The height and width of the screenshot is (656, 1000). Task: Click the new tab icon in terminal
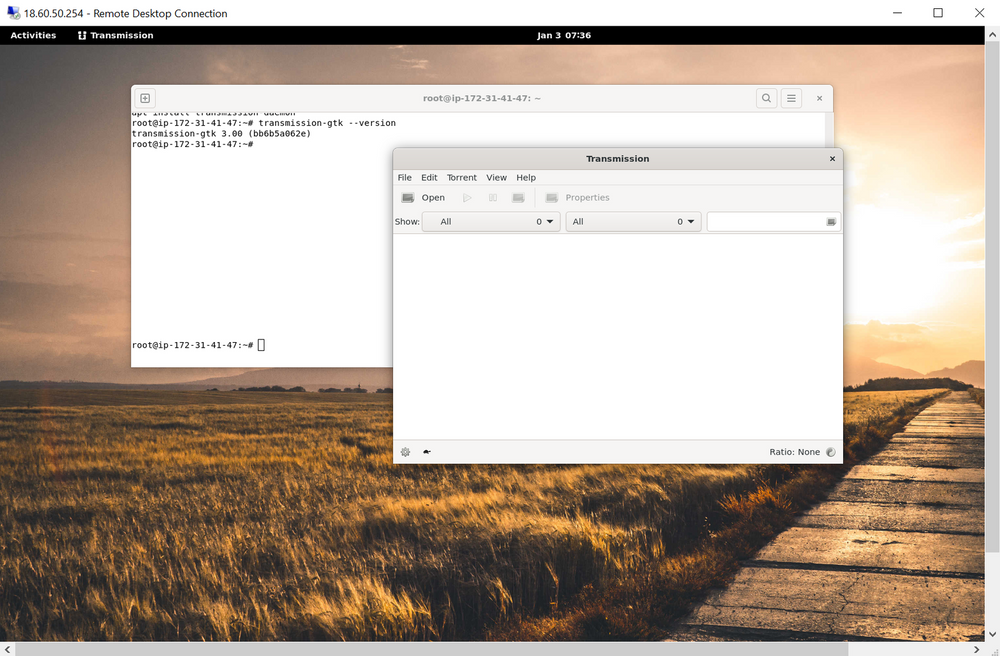pos(144,98)
